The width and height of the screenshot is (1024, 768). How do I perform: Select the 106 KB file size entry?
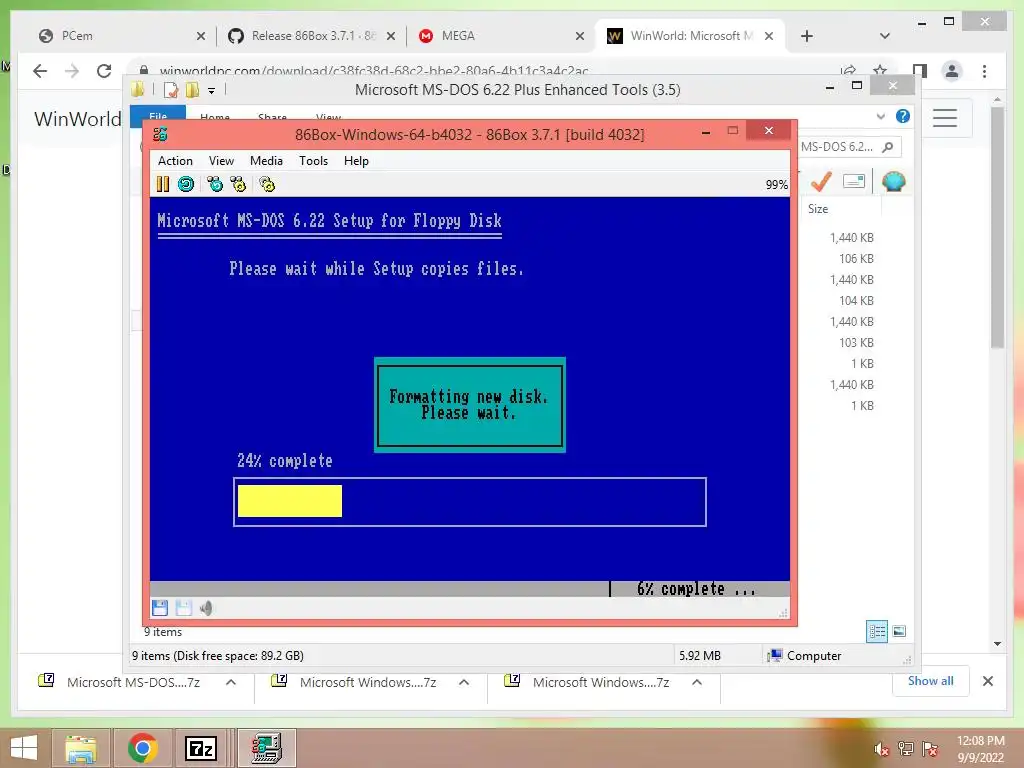point(856,259)
